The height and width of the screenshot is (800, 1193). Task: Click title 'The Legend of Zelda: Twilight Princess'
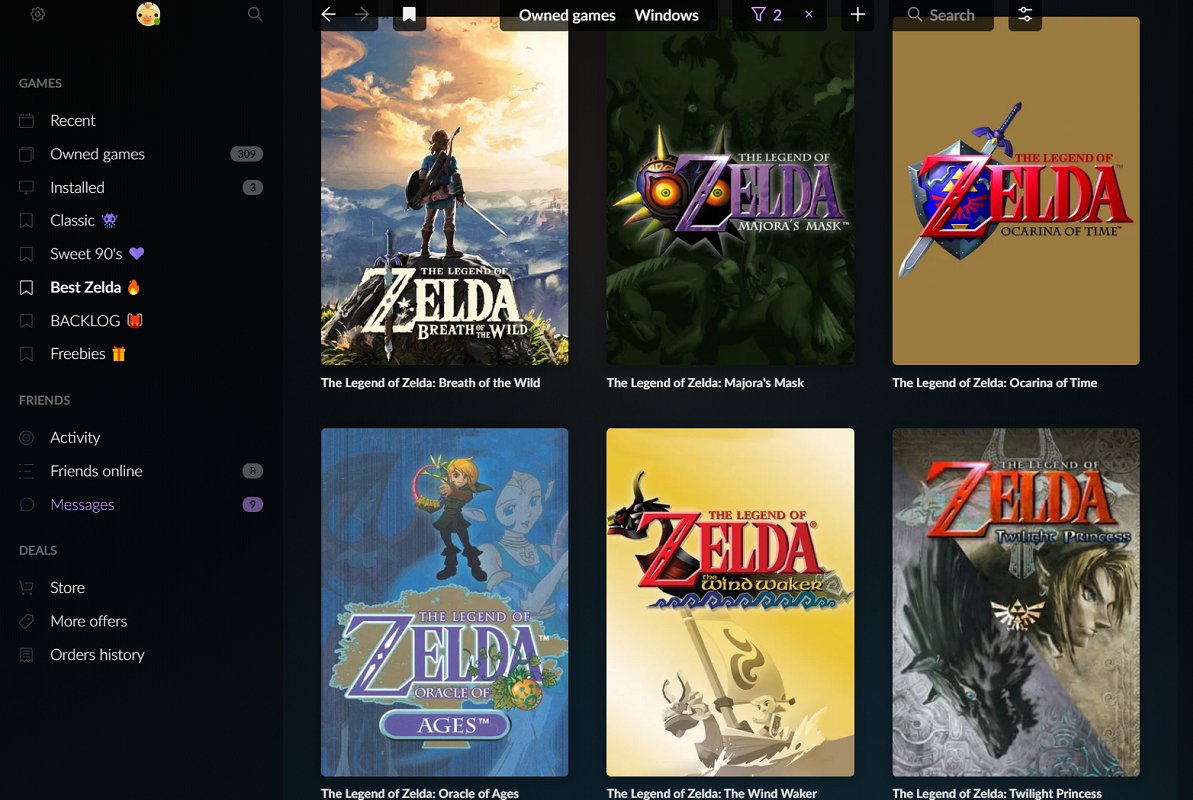click(x=997, y=793)
